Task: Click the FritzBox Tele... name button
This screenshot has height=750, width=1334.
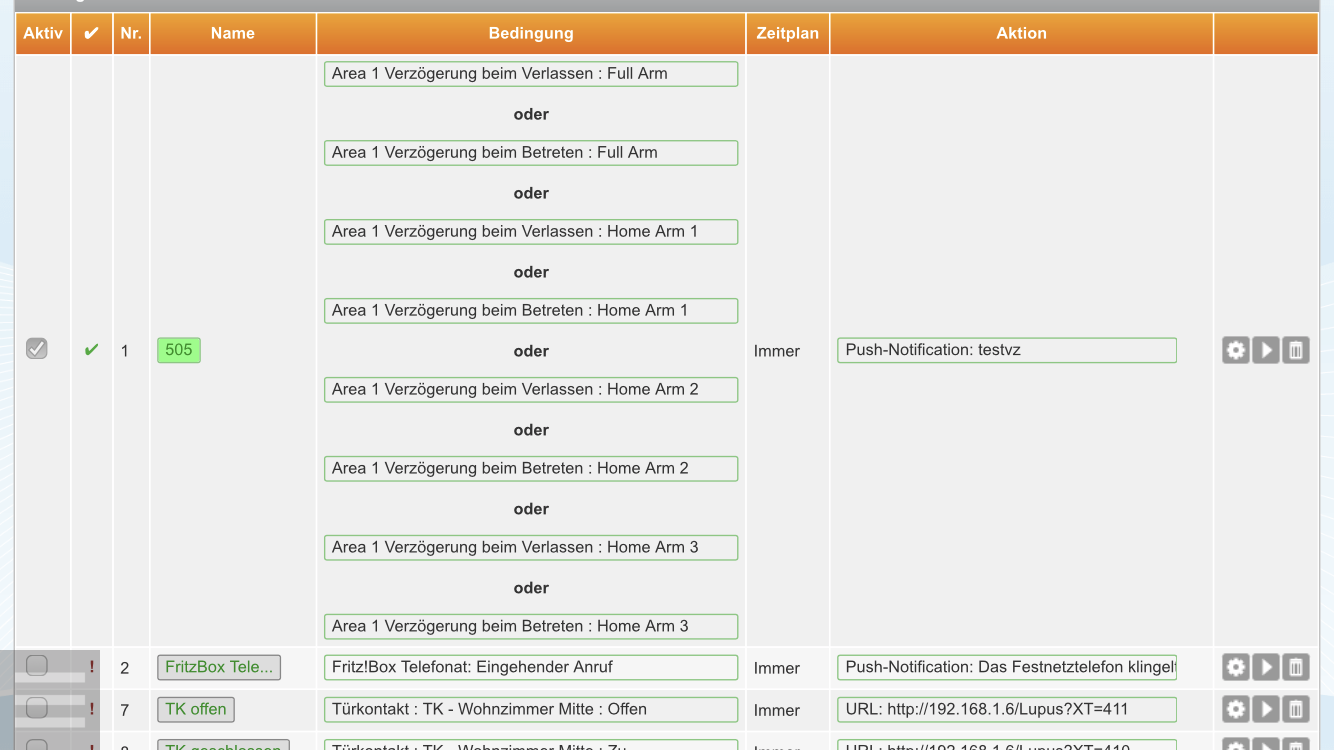Action: pos(218,667)
